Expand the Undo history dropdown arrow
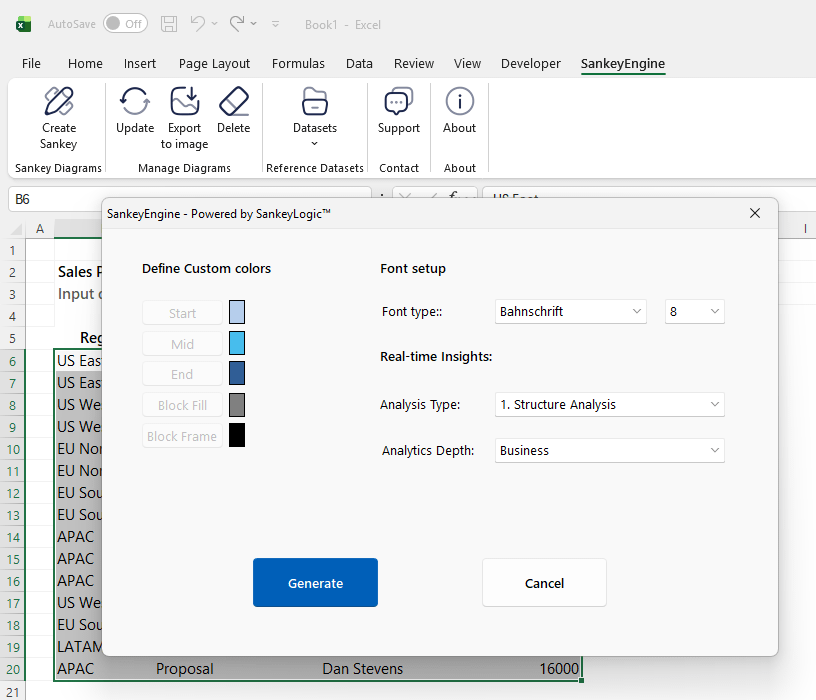816x700 pixels. click(x=214, y=24)
